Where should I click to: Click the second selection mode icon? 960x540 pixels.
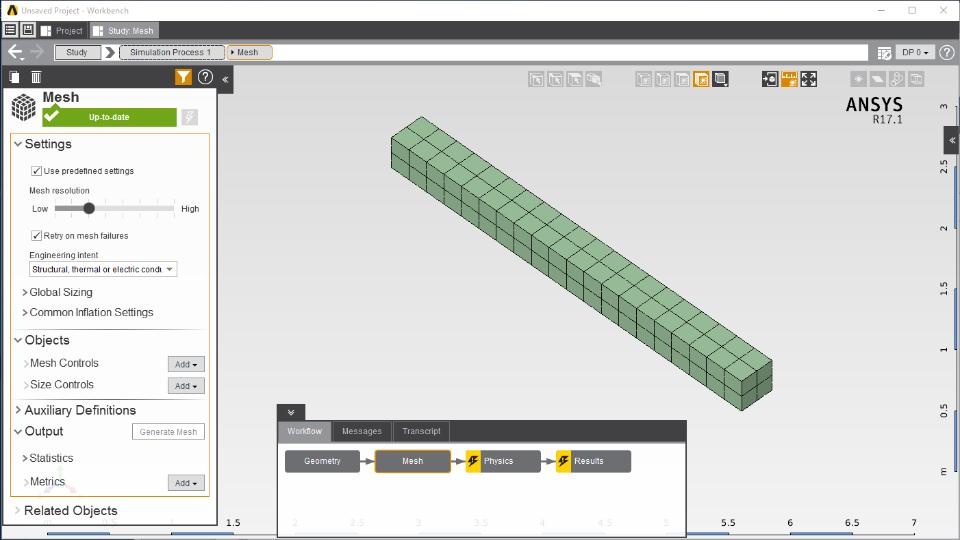click(555, 79)
